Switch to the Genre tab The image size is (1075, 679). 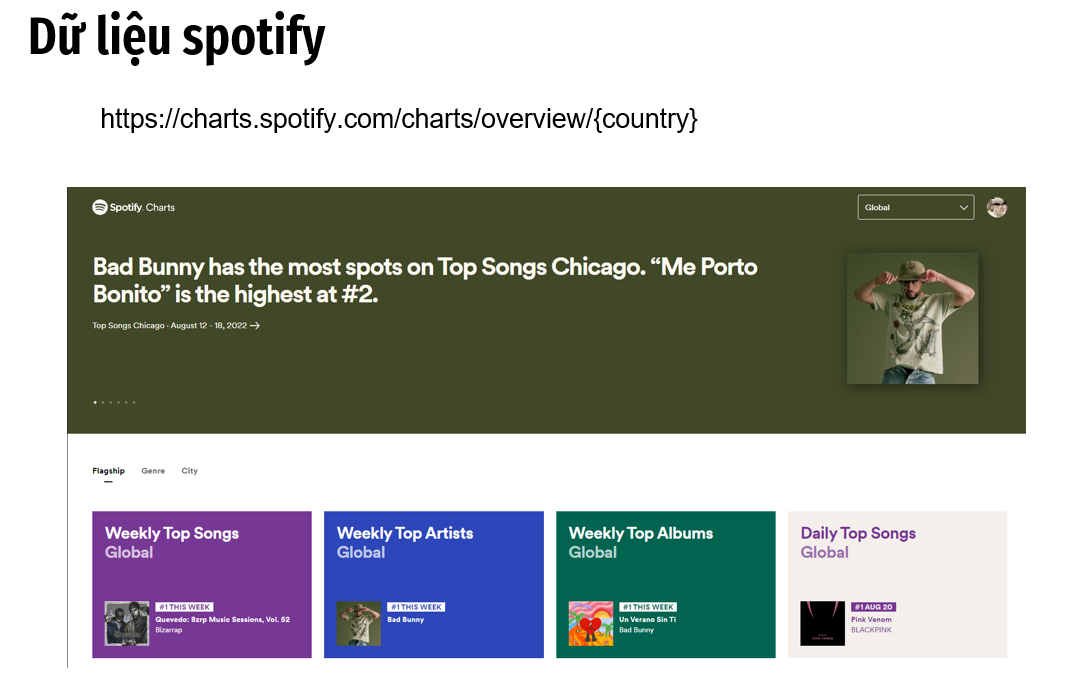click(152, 470)
